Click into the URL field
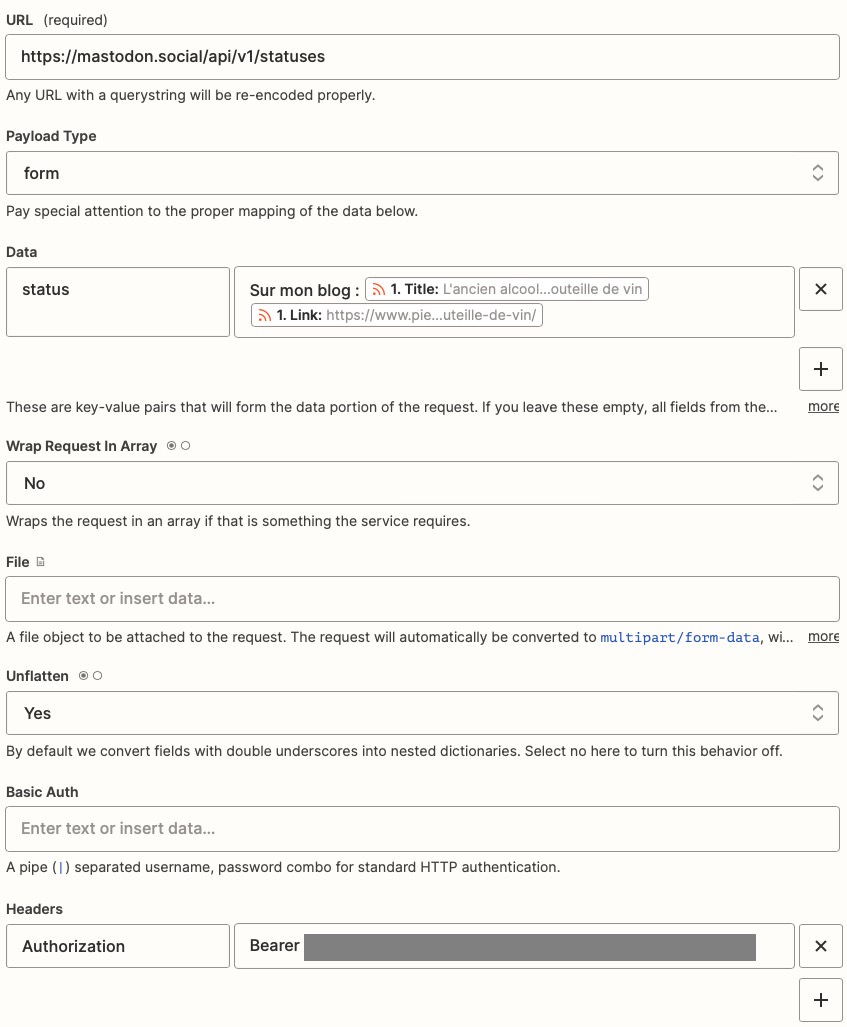847x1027 pixels. coord(422,57)
